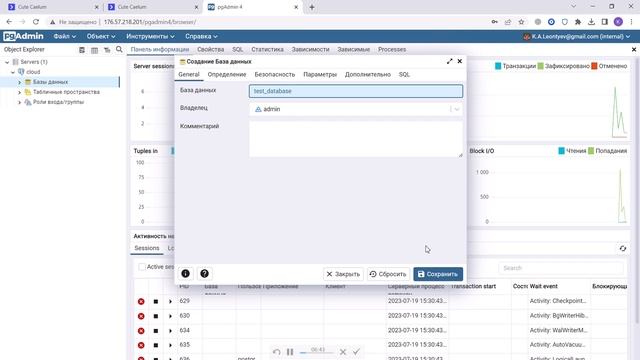The width and height of the screenshot is (640, 360).
Task: Switch to the Parameters tab in dialog
Action: (x=320, y=74)
